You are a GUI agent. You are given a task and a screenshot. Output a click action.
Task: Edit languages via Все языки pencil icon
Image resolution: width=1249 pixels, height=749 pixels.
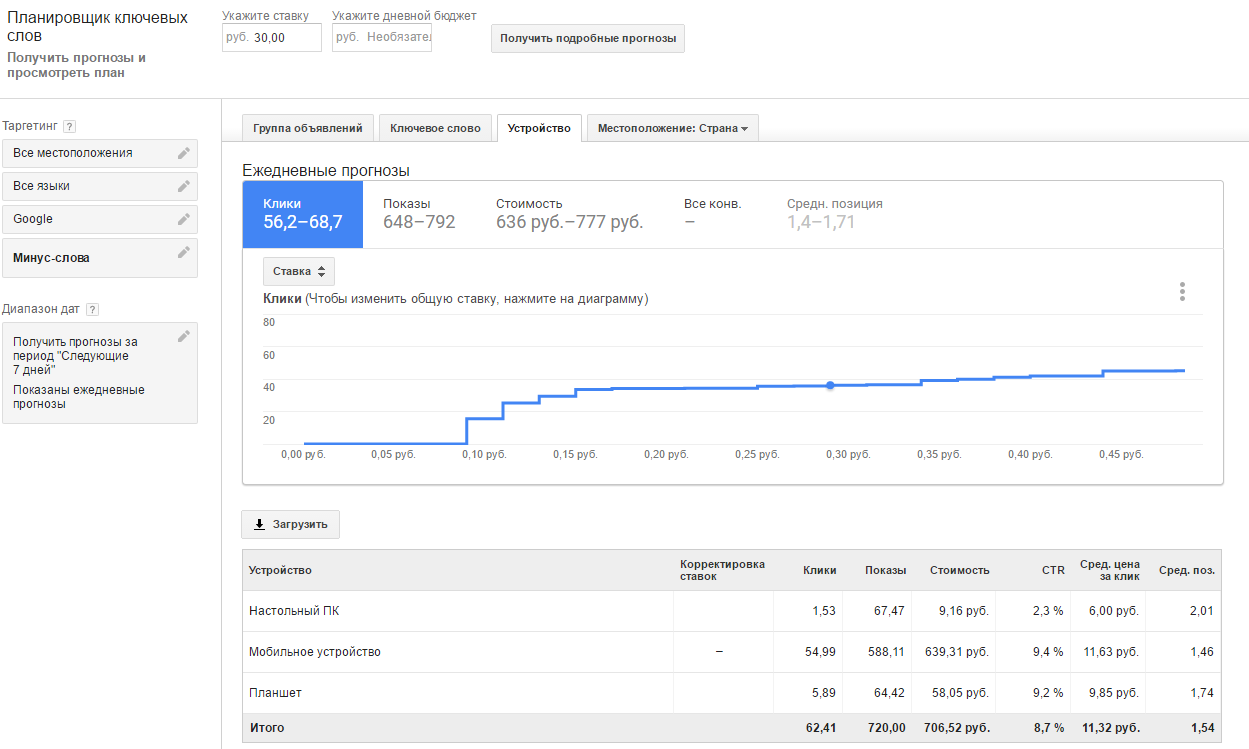point(183,186)
